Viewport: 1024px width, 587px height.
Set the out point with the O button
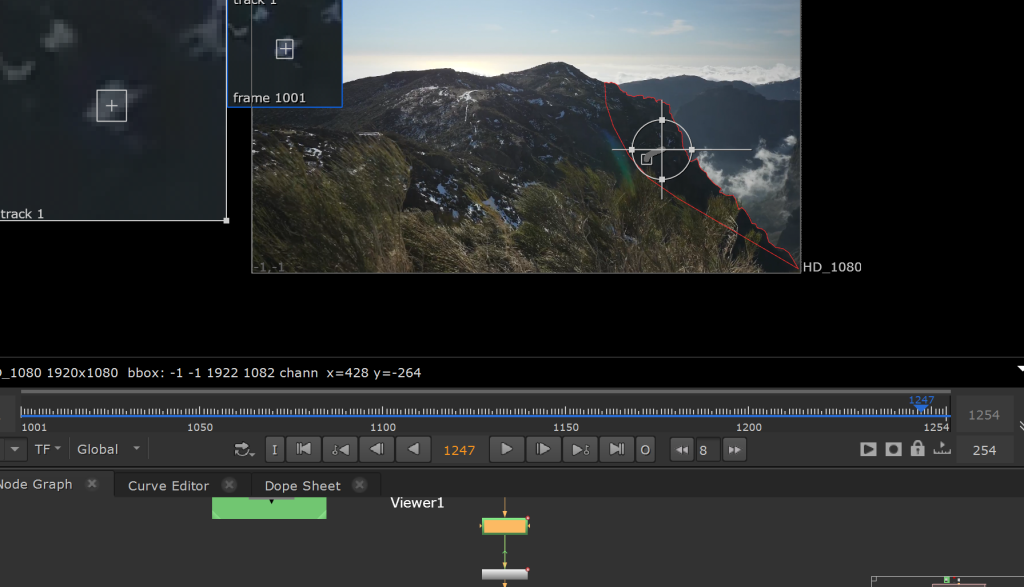(645, 450)
